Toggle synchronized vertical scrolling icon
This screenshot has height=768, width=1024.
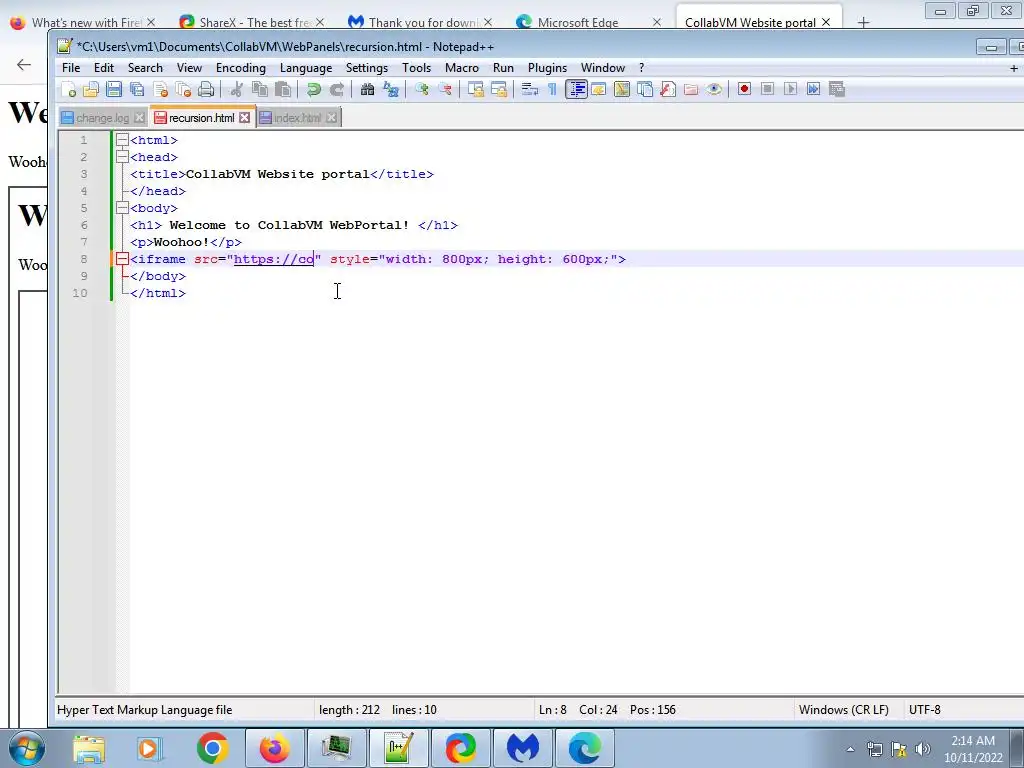pyautogui.click(x=475, y=89)
